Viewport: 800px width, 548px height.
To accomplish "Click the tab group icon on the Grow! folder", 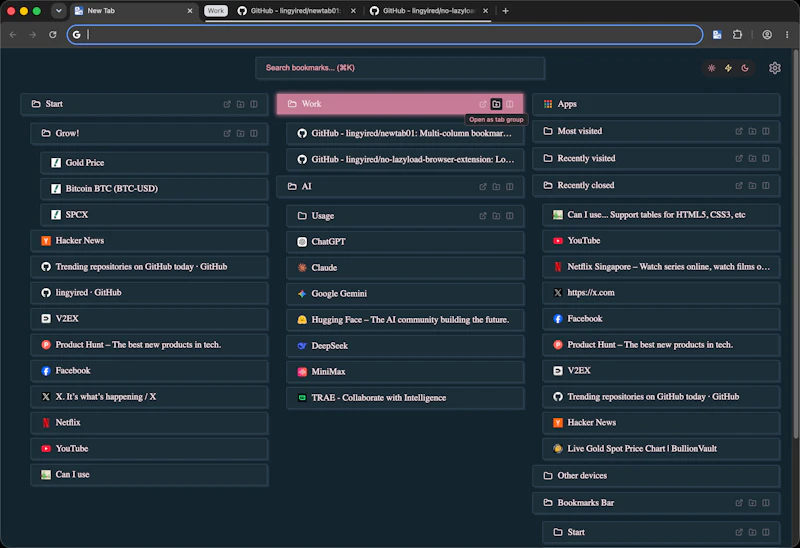I will 240,133.
